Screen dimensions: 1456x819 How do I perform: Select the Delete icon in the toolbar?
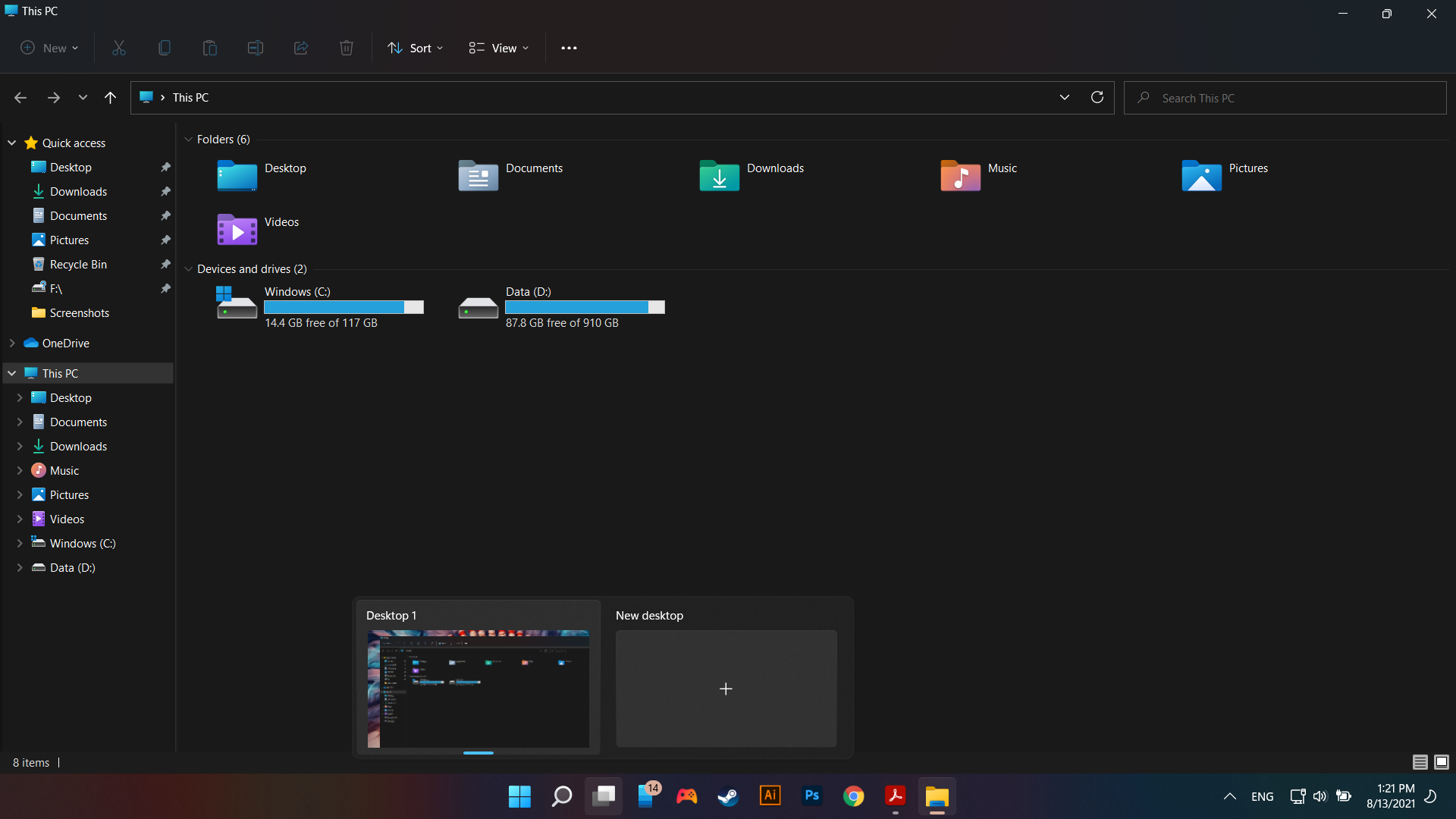click(x=346, y=48)
